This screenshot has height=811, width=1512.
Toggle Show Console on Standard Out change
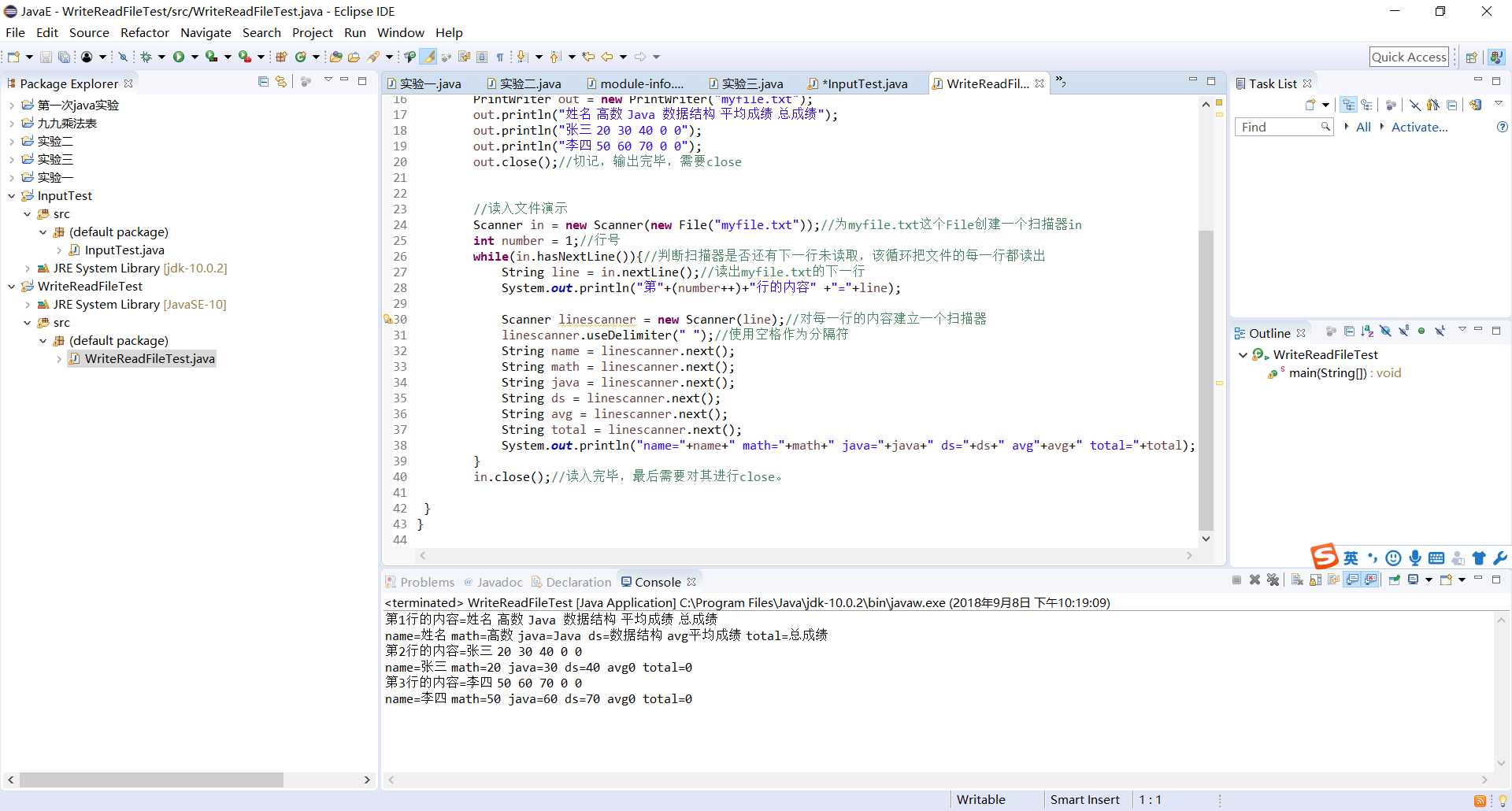tap(1353, 580)
